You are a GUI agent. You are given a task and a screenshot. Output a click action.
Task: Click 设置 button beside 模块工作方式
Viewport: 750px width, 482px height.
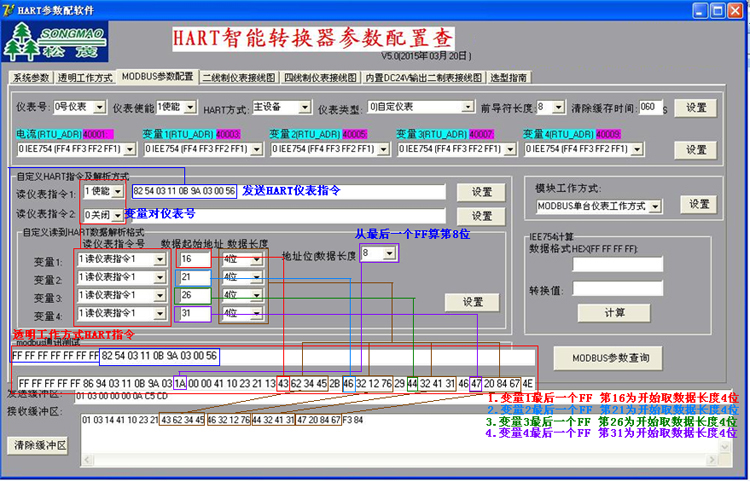[698, 205]
